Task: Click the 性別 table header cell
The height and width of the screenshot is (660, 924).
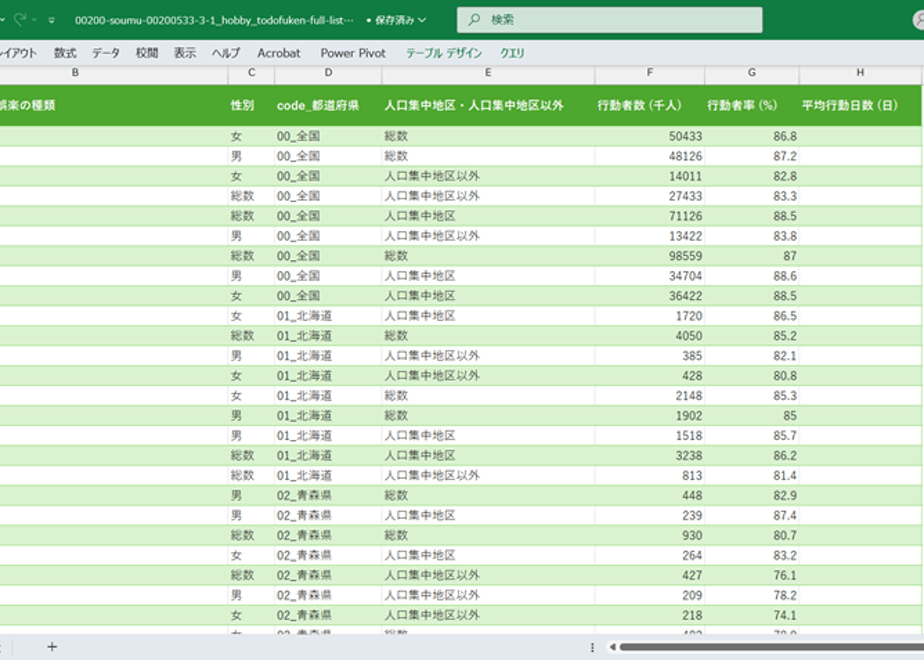Action: [x=252, y=105]
